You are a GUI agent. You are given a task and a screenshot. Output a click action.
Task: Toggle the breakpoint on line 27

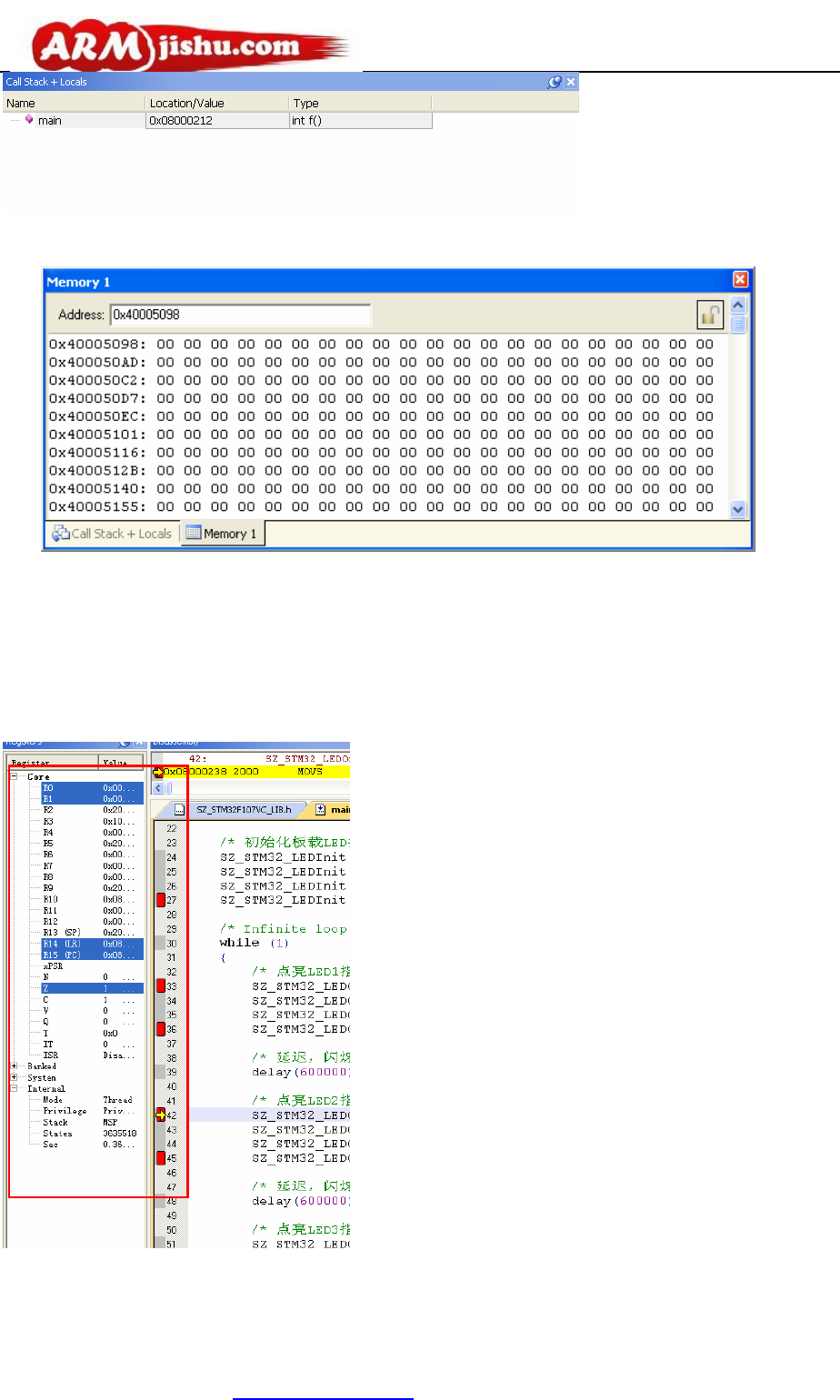click(161, 900)
